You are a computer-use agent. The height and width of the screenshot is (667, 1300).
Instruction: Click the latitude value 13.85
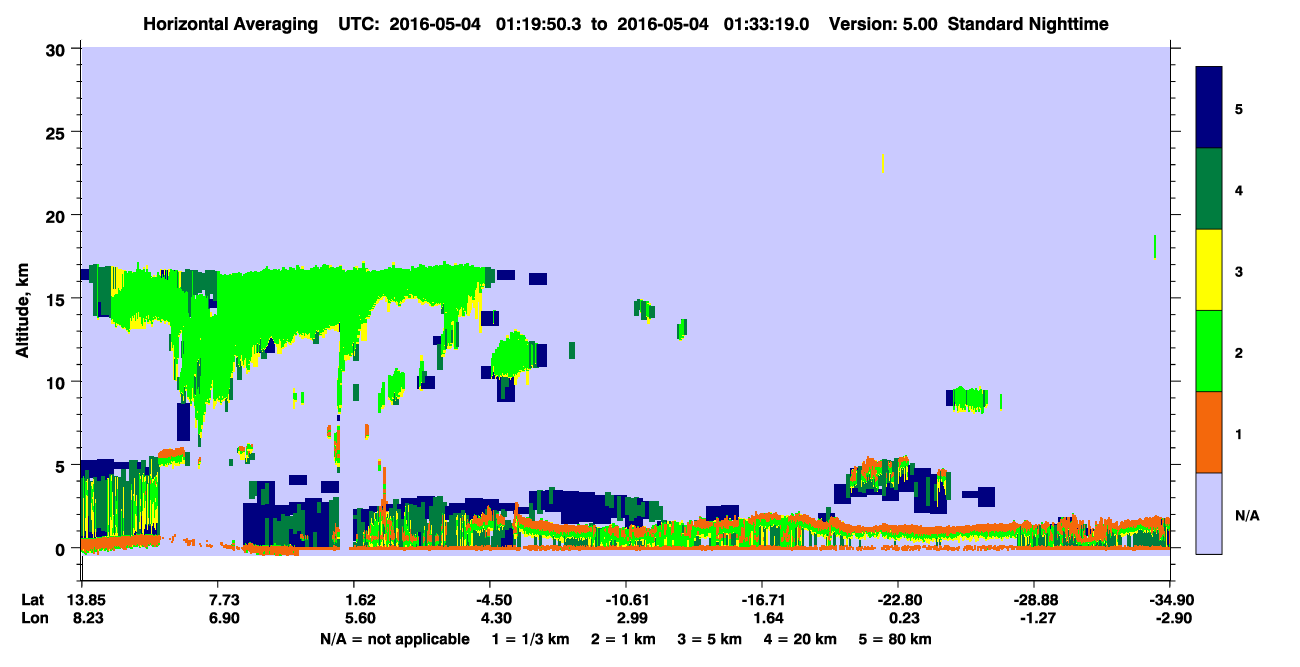click(x=88, y=600)
